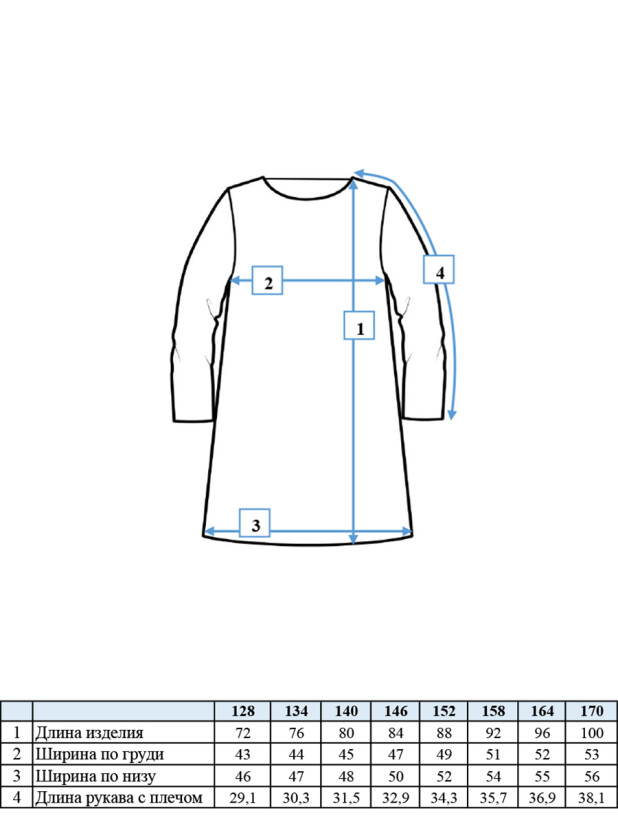
Task: Click the sleeve length value 35,7
Action: click(x=493, y=798)
